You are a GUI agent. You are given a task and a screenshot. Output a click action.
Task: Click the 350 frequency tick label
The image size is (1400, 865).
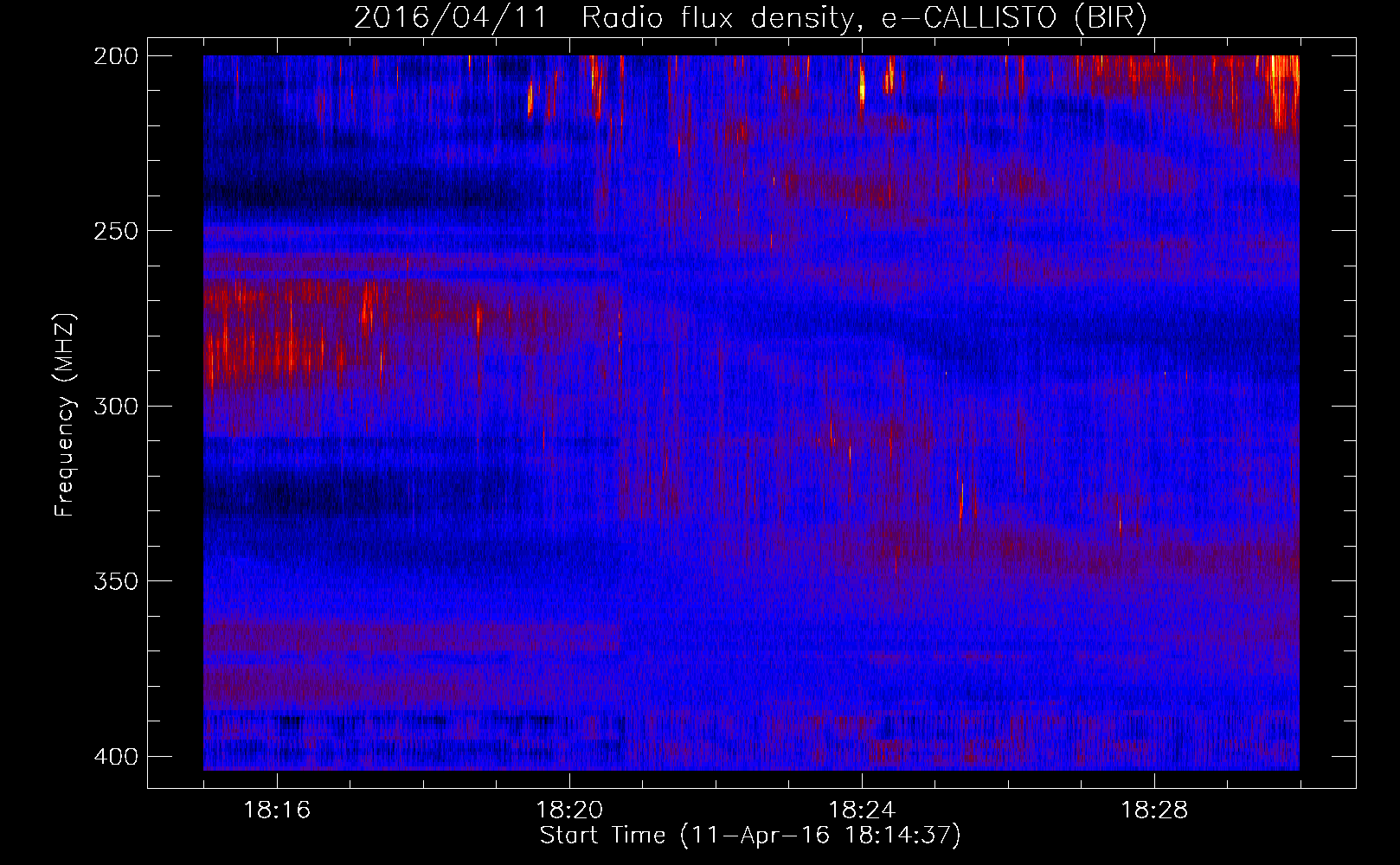(116, 581)
